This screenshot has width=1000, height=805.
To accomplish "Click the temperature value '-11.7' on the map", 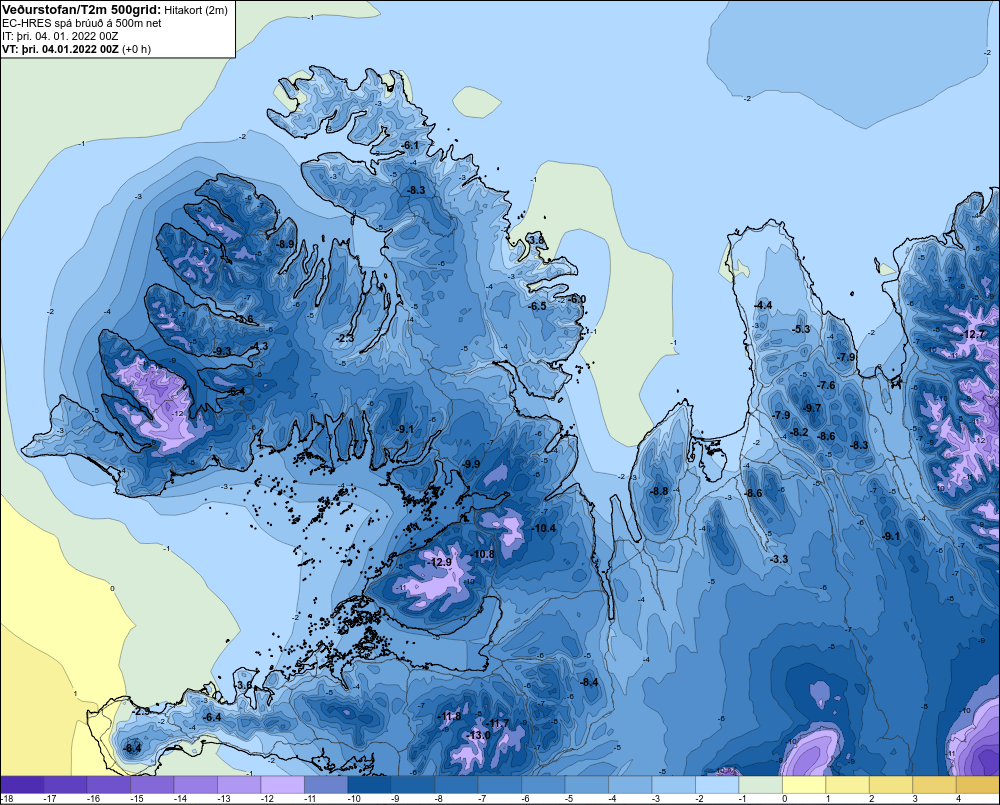I will (497, 723).
